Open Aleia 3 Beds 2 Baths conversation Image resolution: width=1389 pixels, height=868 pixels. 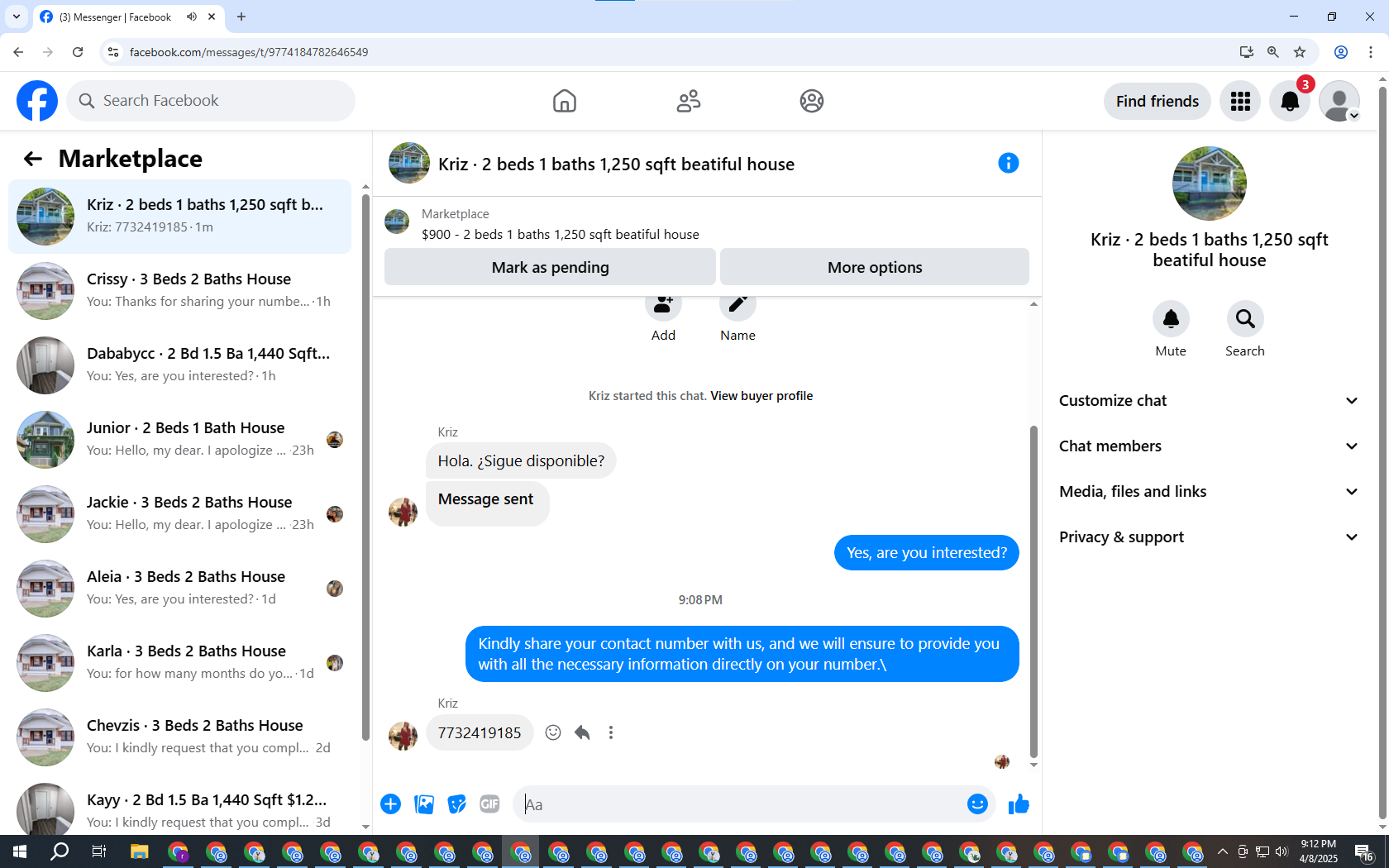tap(179, 589)
